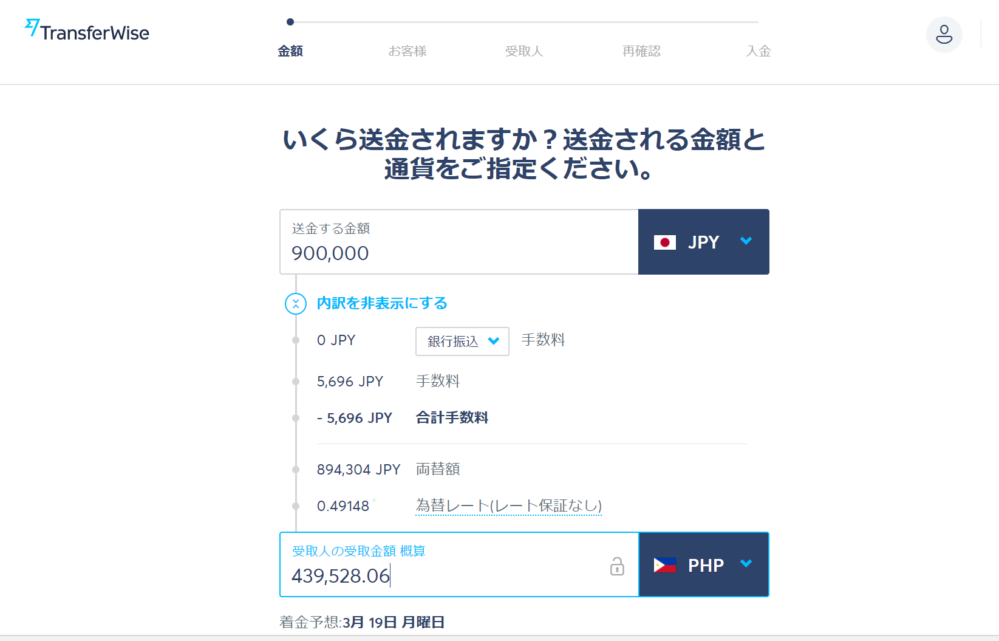Click the - 5,696 JPY total fee
The height and width of the screenshot is (641, 999).
coord(354,418)
